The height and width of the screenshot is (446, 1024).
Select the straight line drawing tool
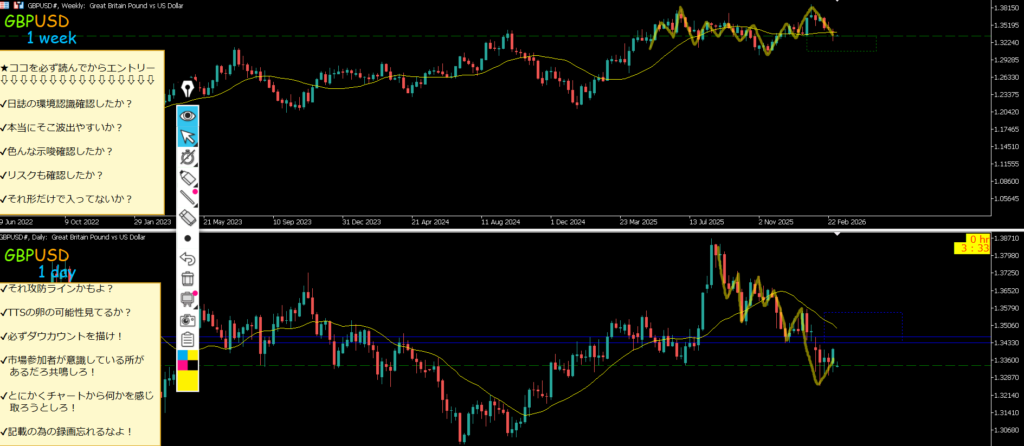187,198
